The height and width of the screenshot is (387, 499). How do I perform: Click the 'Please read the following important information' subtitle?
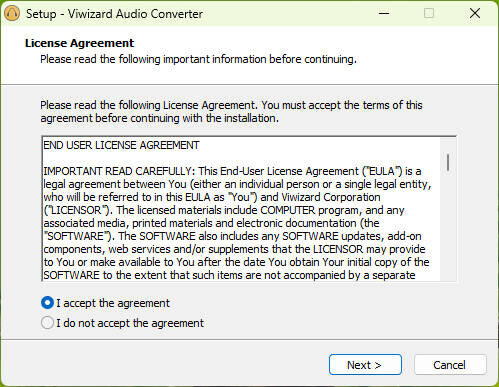(x=198, y=59)
